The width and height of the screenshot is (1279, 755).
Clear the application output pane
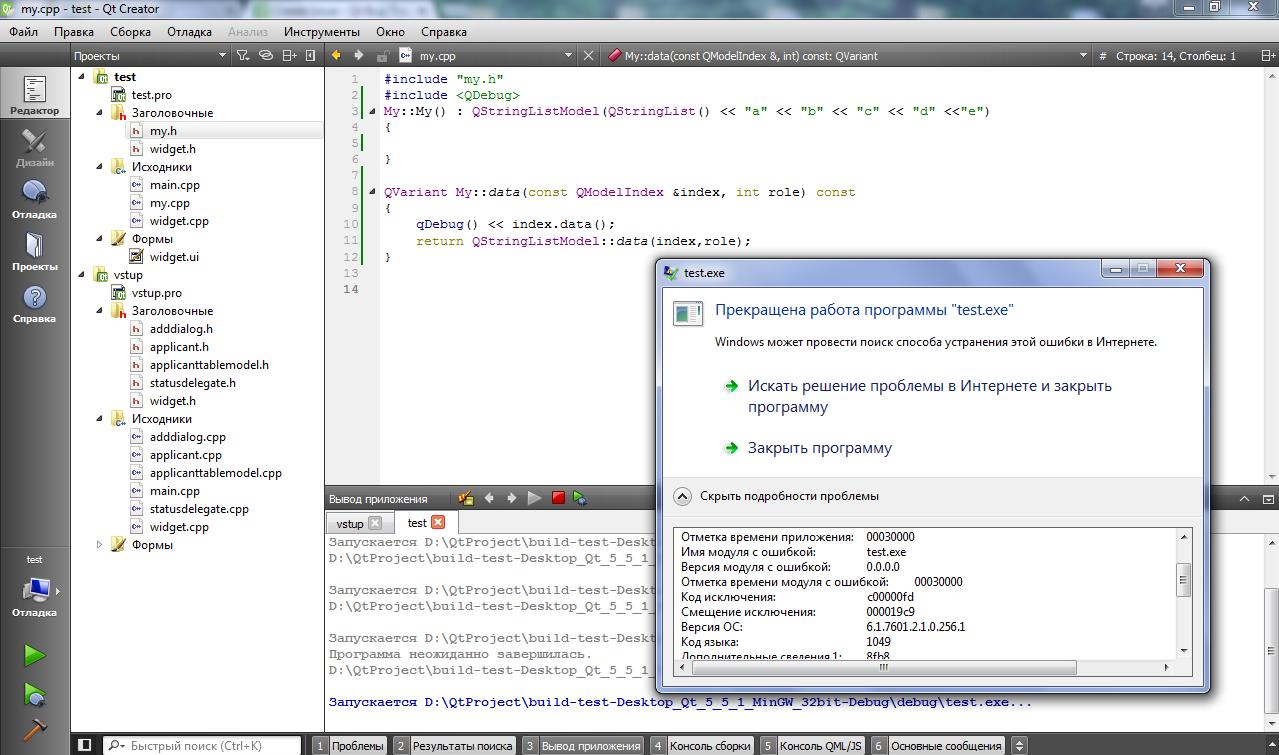click(x=466, y=498)
